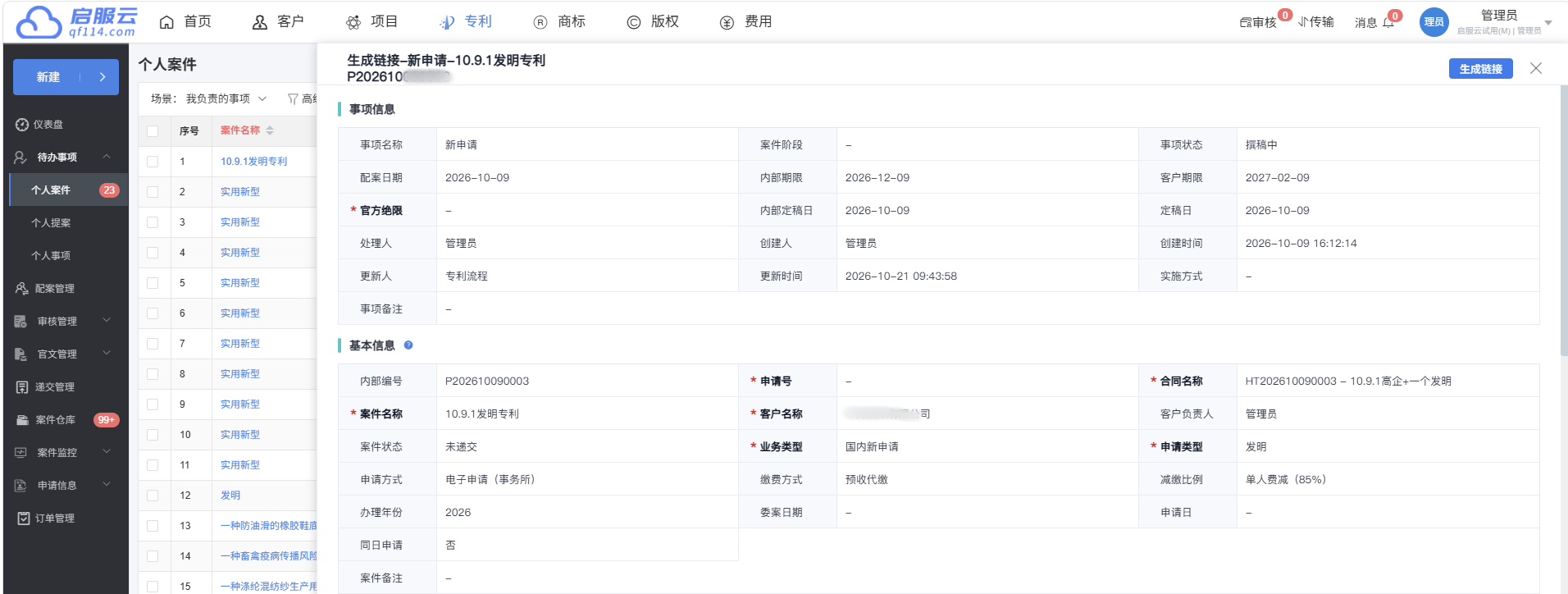Click the 订单管理 sidebar icon
Image resolution: width=1568 pixels, height=594 pixels.
point(24,519)
